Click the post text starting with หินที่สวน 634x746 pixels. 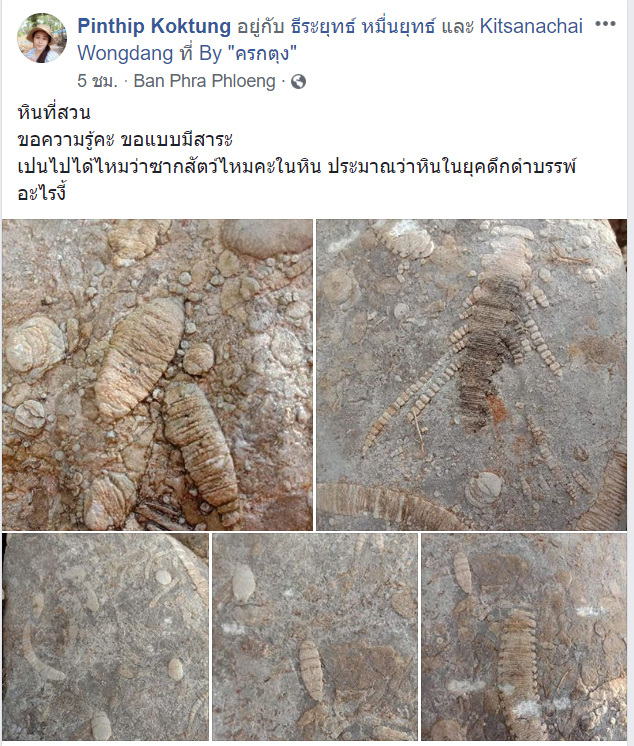[54, 113]
